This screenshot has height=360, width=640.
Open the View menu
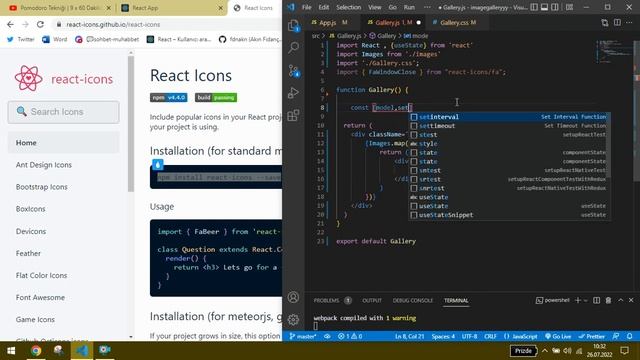coord(375,7)
